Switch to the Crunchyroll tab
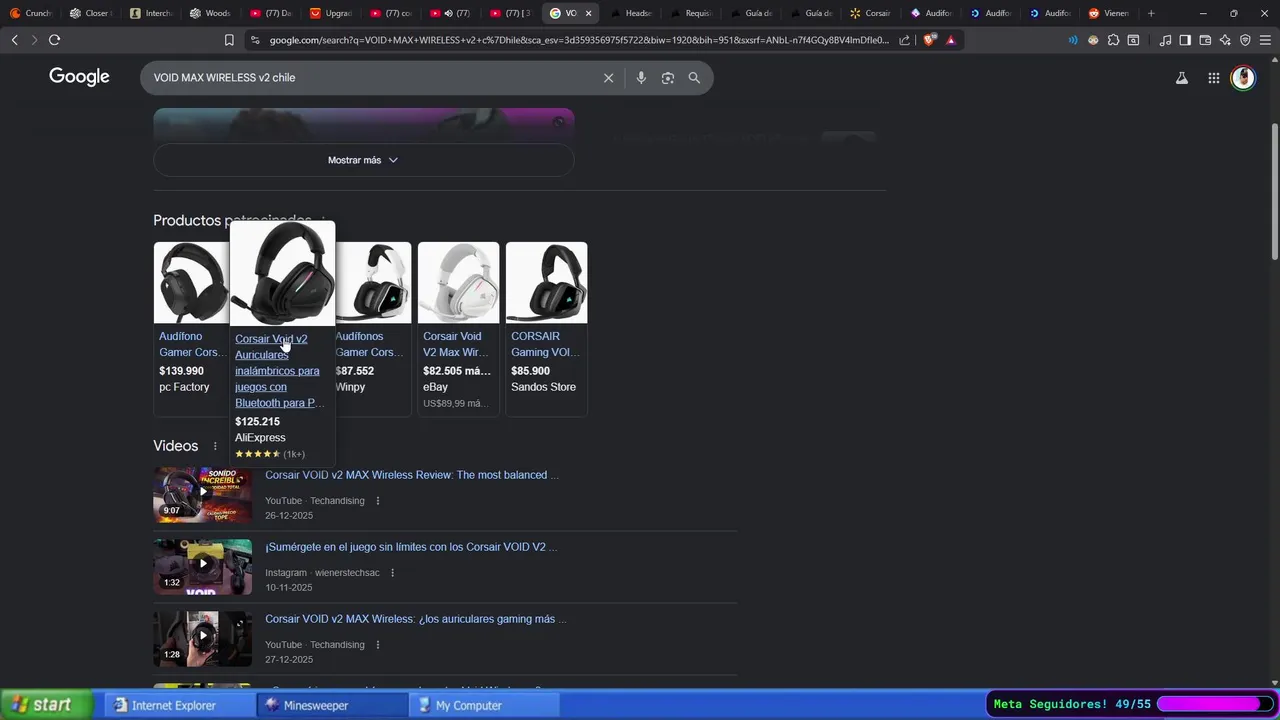Screen dimensions: 1280x720 [31, 13]
